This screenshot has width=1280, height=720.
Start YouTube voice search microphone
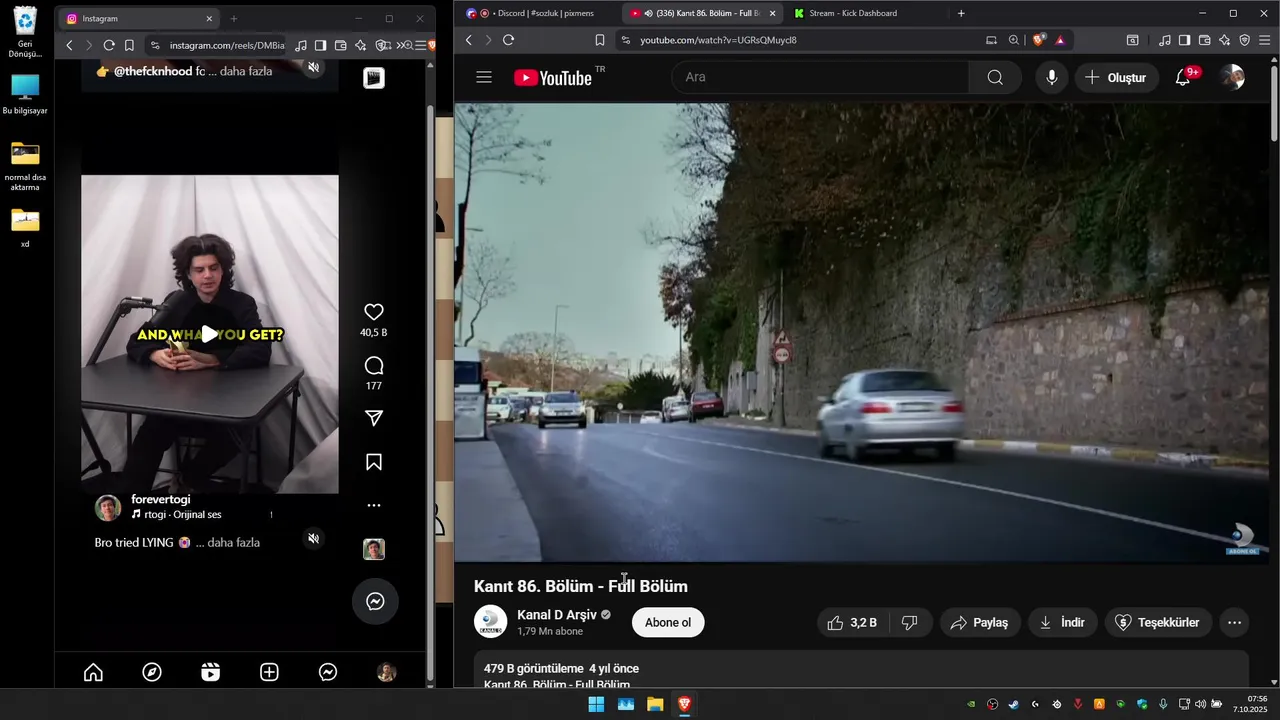pos(1052,77)
